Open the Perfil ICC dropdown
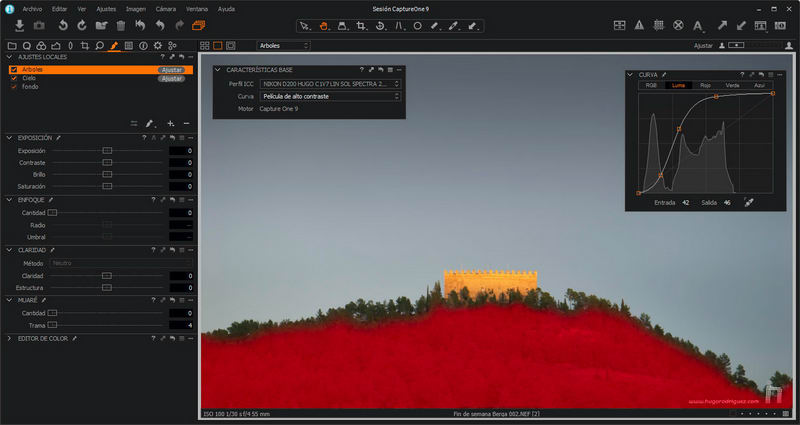 point(330,84)
